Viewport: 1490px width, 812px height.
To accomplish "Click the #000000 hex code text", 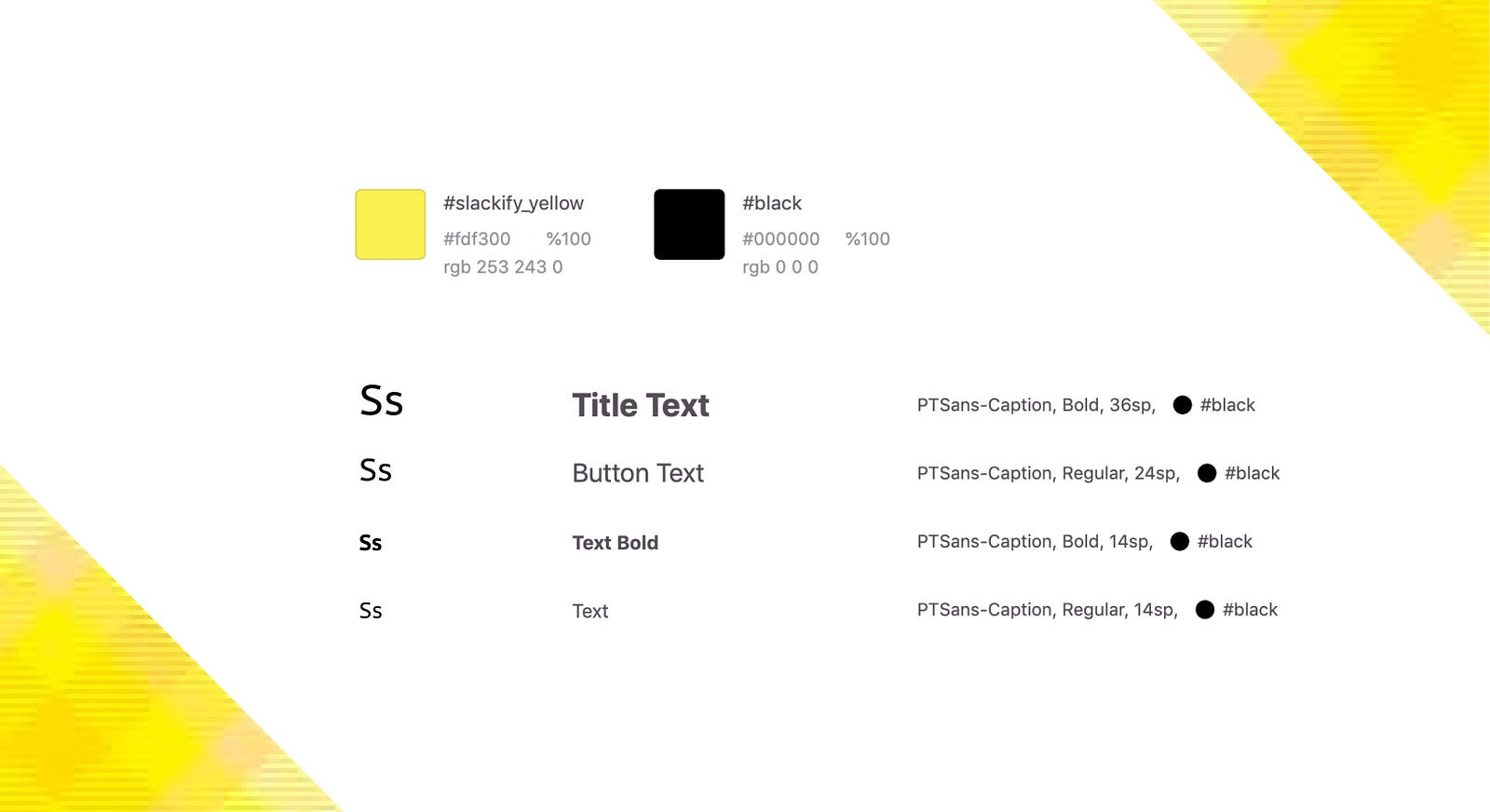I will point(780,238).
